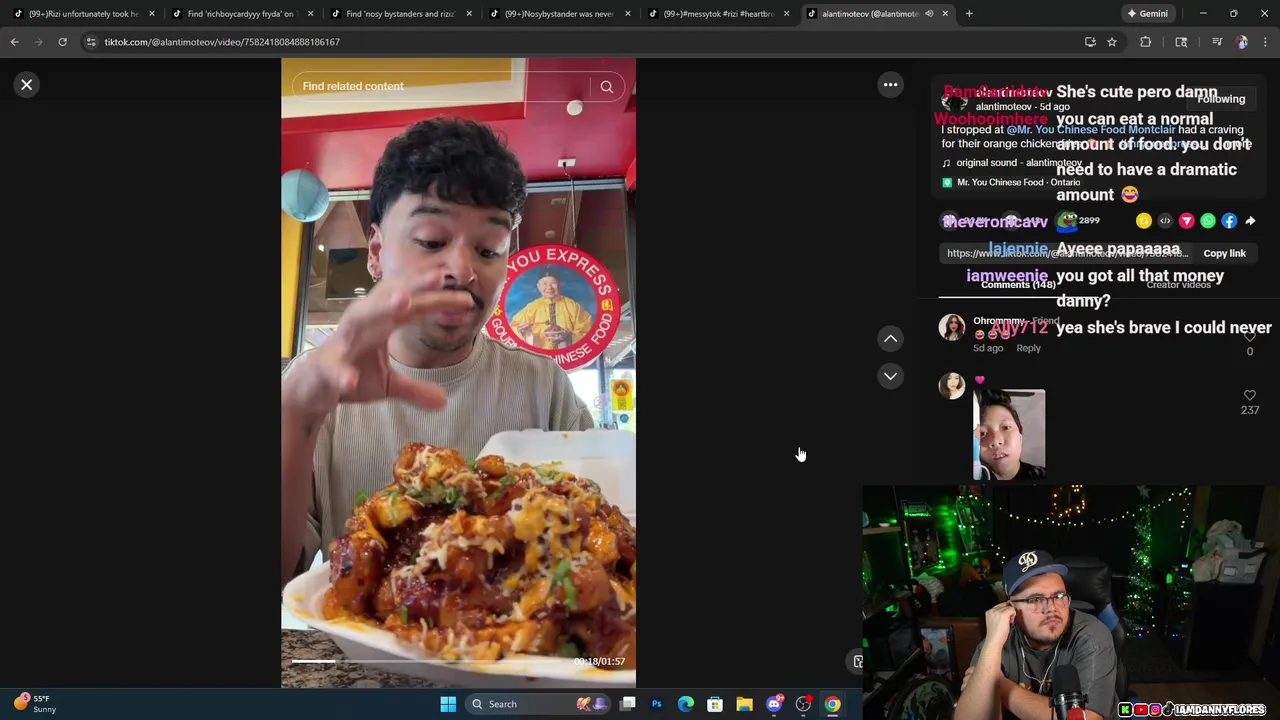
Task: Launch Photoshop from the taskbar
Action: tap(656, 704)
